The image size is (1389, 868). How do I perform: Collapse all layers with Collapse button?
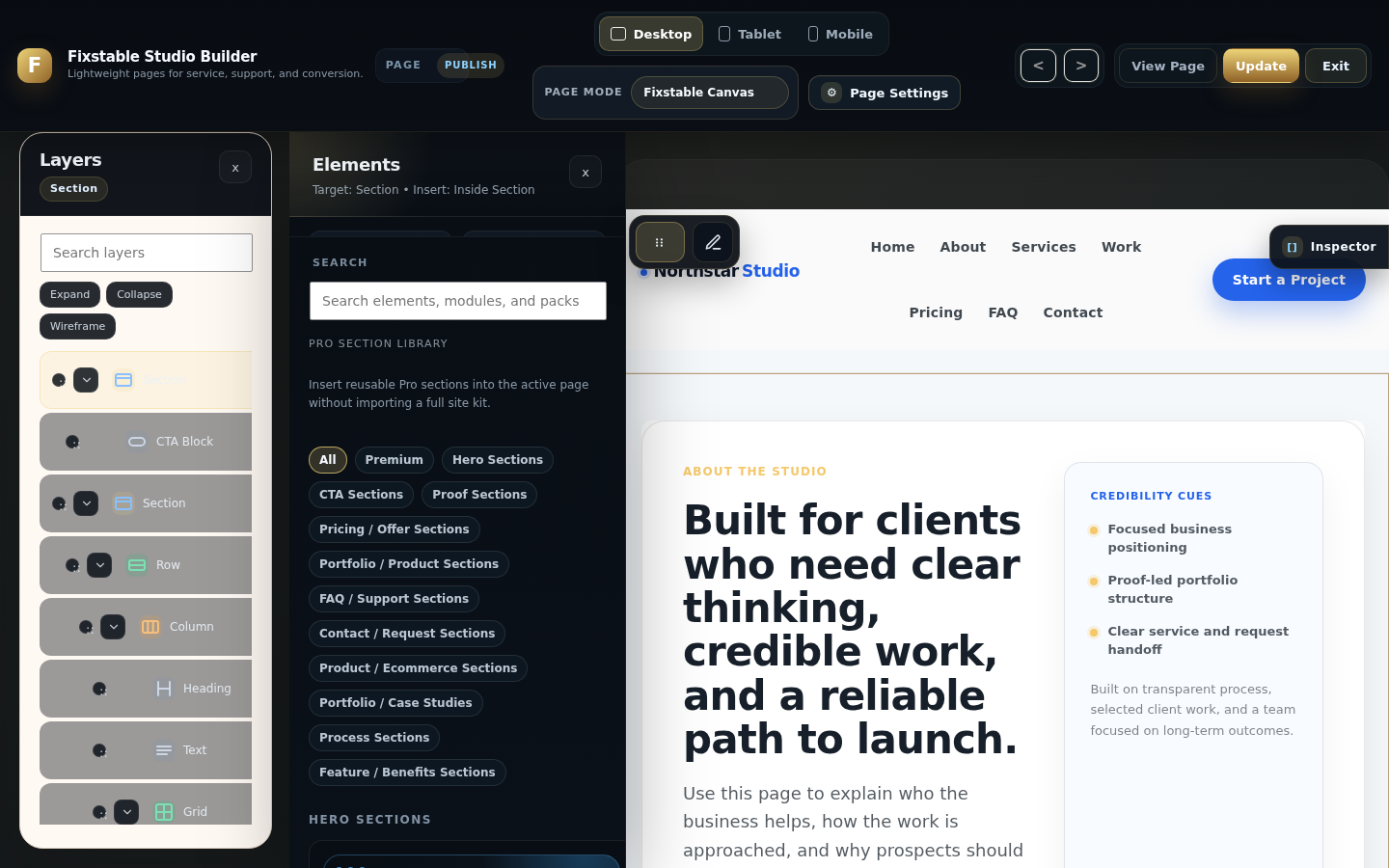139,294
